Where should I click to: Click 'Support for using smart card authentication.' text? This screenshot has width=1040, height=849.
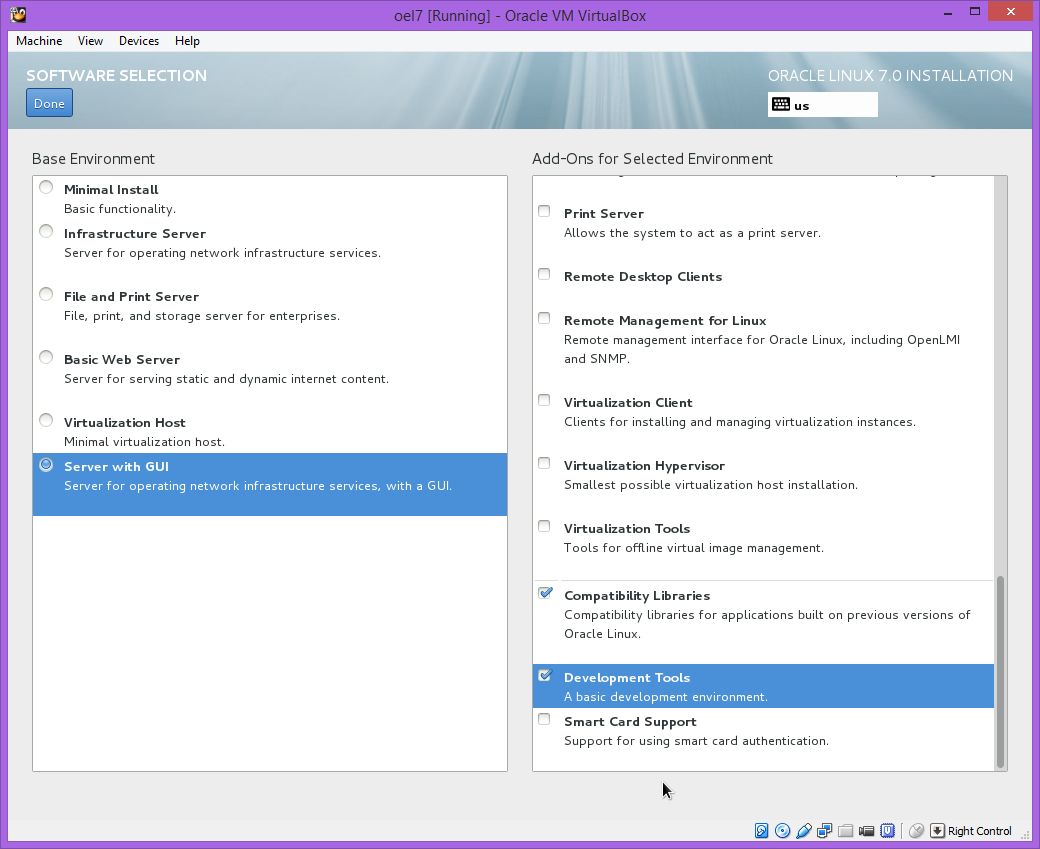coord(696,741)
